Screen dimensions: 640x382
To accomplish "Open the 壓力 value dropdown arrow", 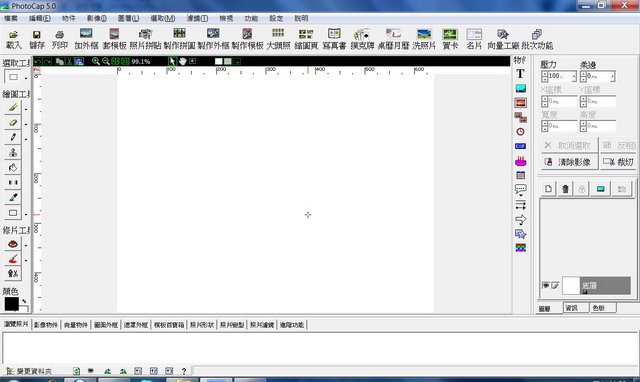I will (x=573, y=76).
